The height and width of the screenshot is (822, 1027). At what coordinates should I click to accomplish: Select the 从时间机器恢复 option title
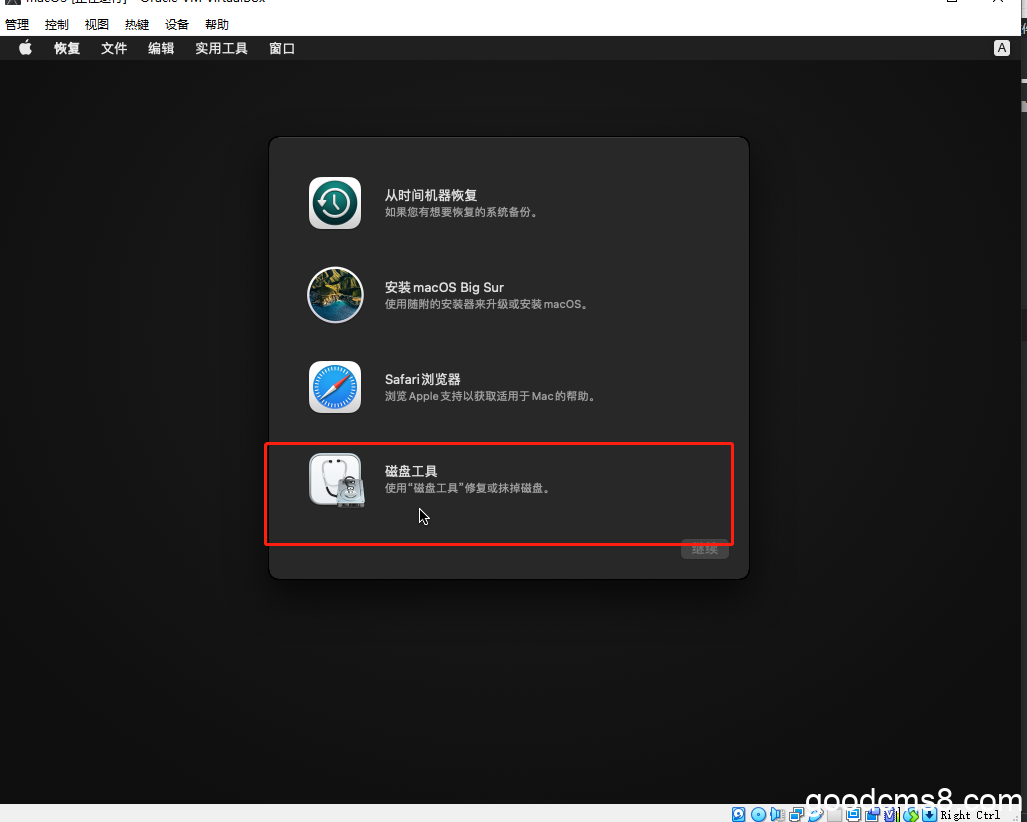point(431,195)
